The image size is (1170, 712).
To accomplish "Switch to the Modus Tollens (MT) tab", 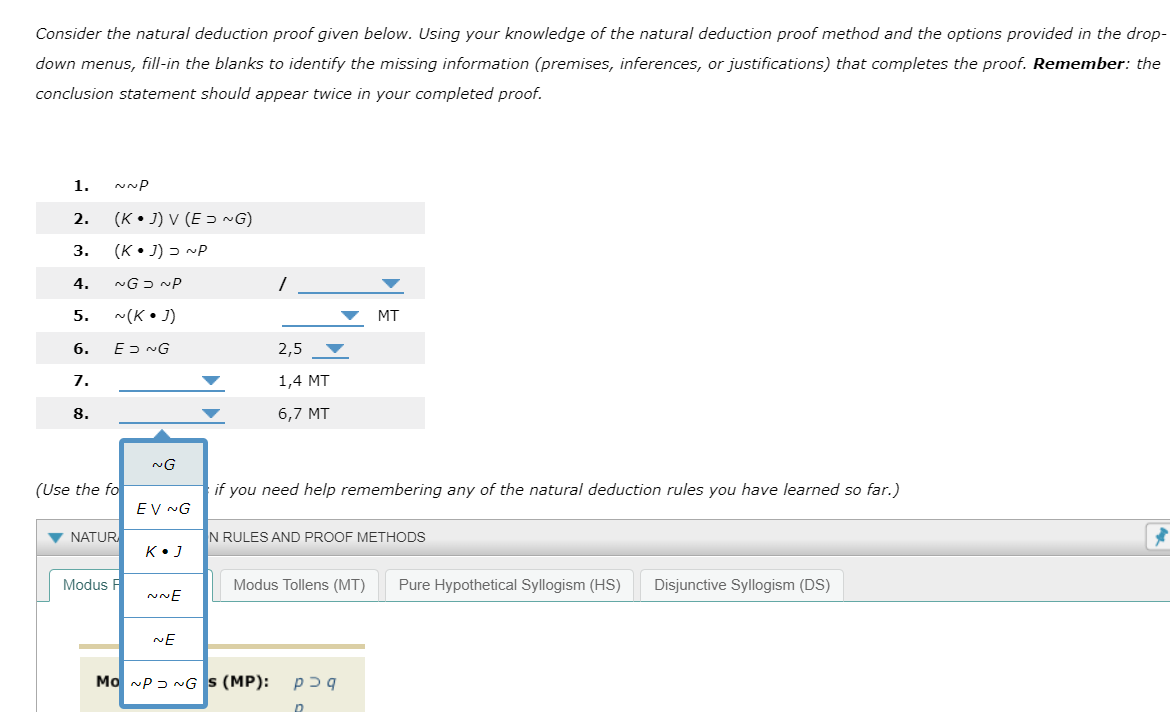I will (298, 585).
